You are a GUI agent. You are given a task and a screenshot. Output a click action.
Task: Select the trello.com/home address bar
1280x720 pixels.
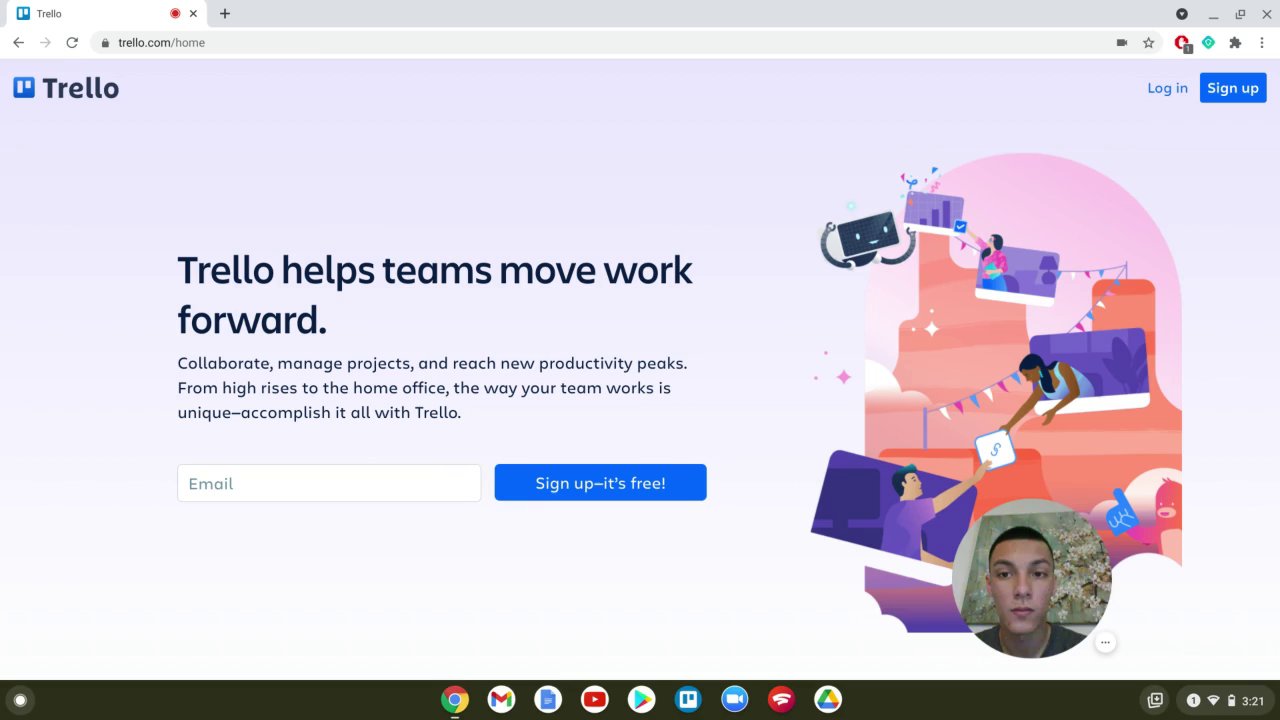coord(600,43)
